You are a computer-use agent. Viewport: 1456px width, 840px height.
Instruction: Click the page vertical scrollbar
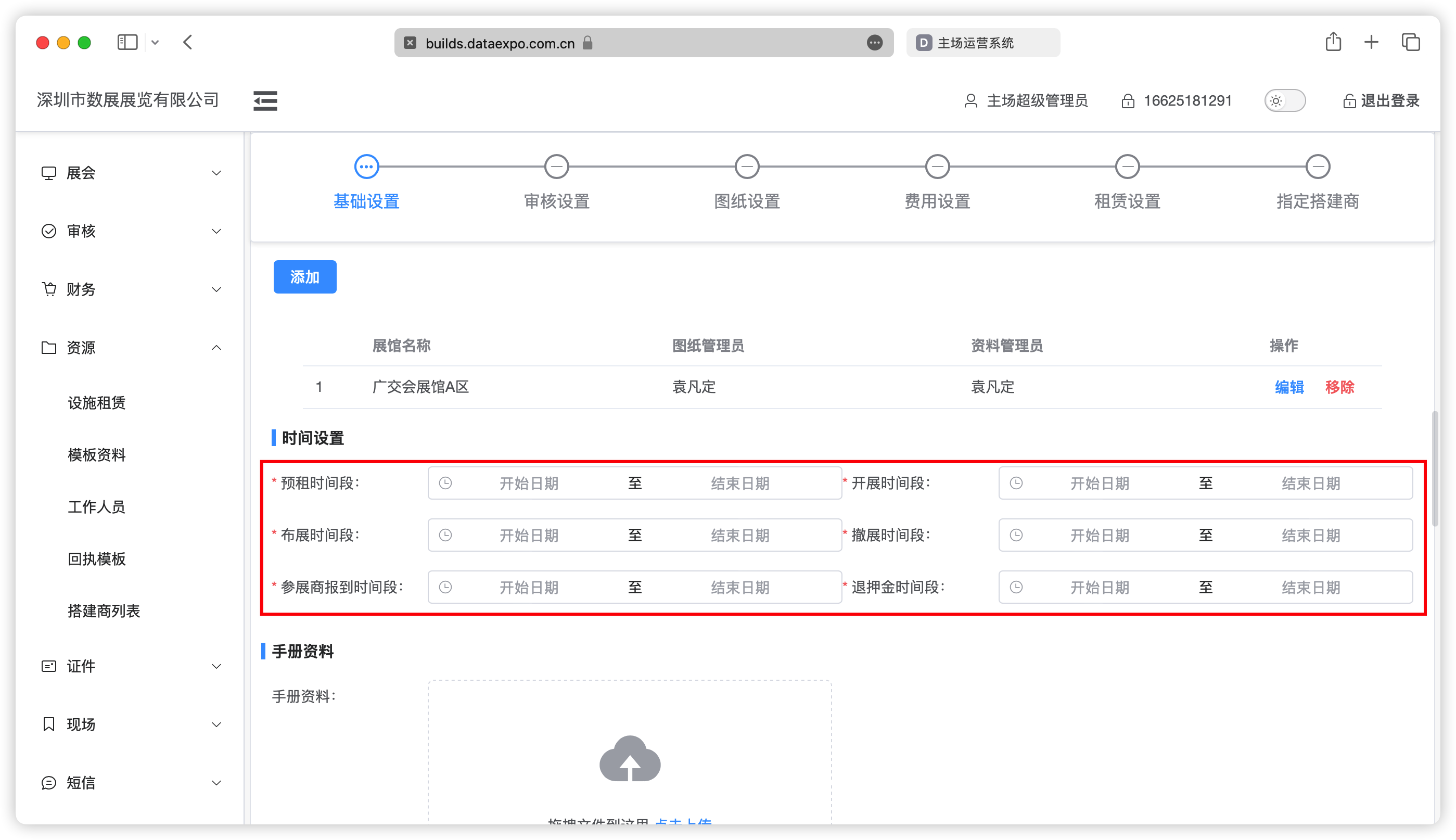(1435, 468)
